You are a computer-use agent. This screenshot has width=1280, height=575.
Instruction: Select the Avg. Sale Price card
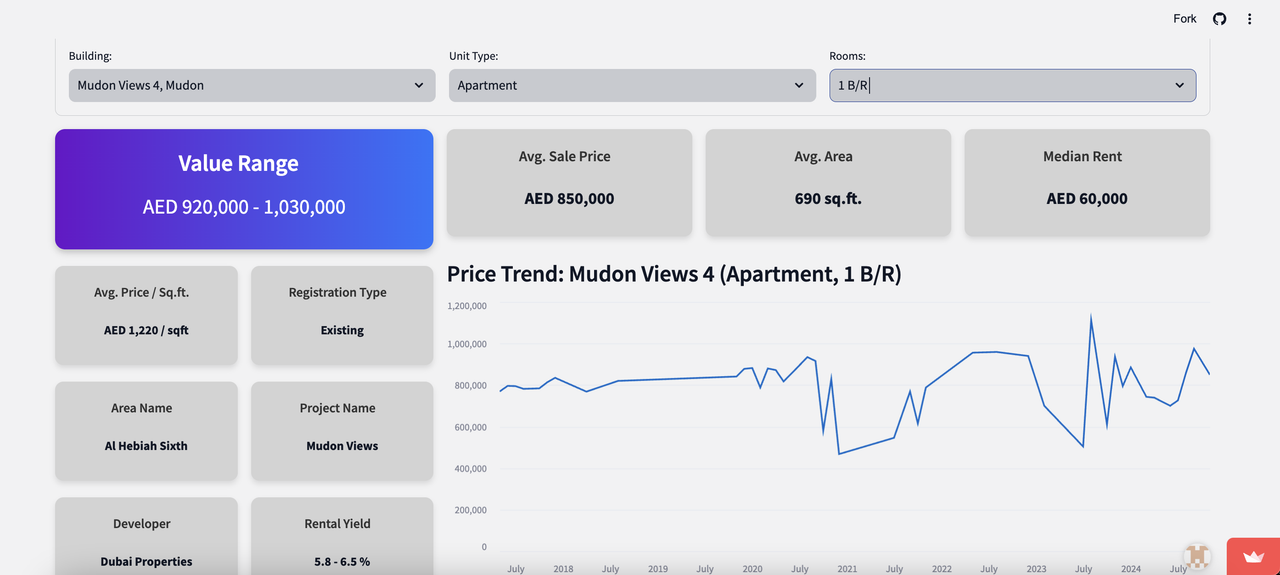pos(569,183)
